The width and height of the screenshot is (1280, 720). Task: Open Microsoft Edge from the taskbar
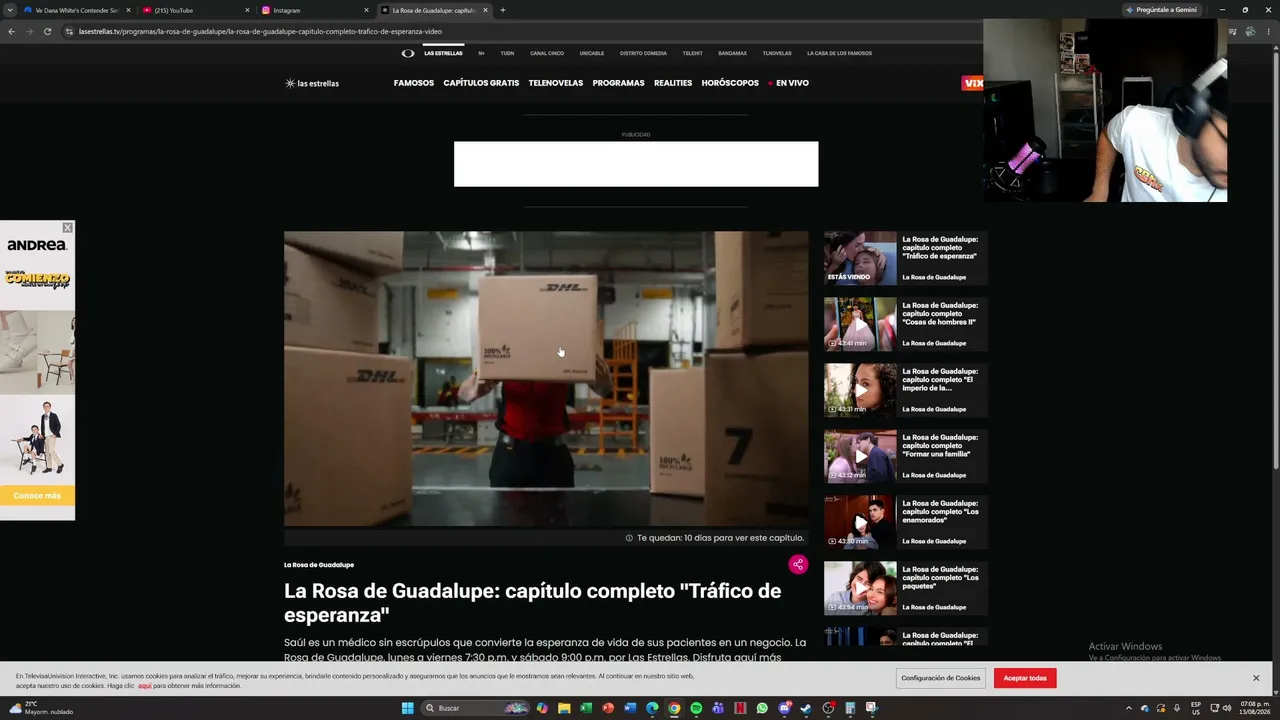pyautogui.click(x=652, y=708)
